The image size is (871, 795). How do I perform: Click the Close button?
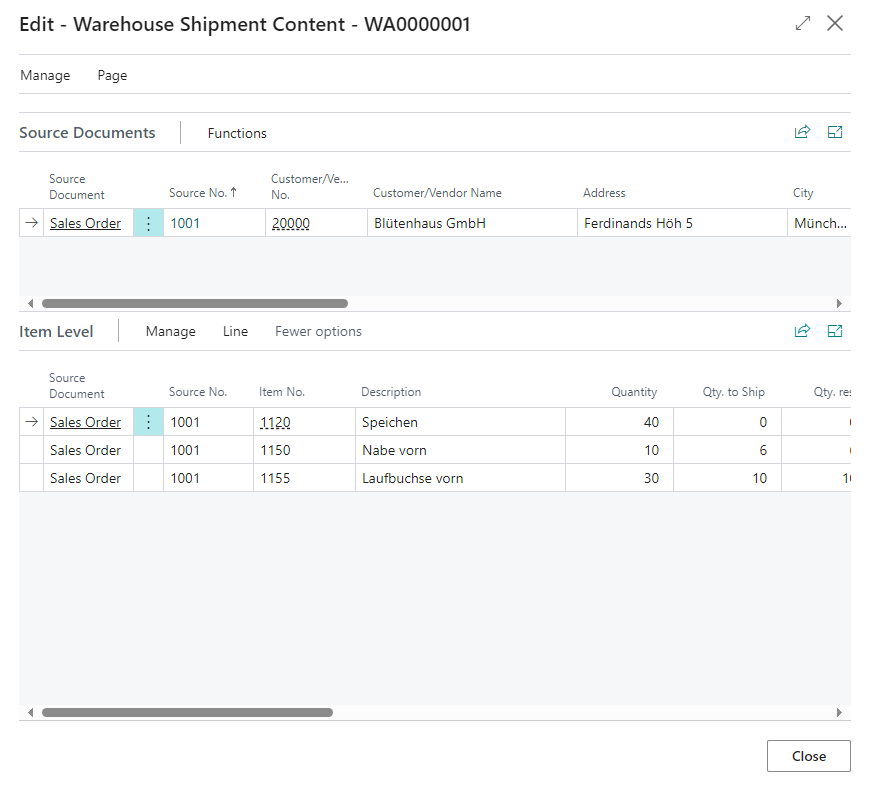click(808, 756)
